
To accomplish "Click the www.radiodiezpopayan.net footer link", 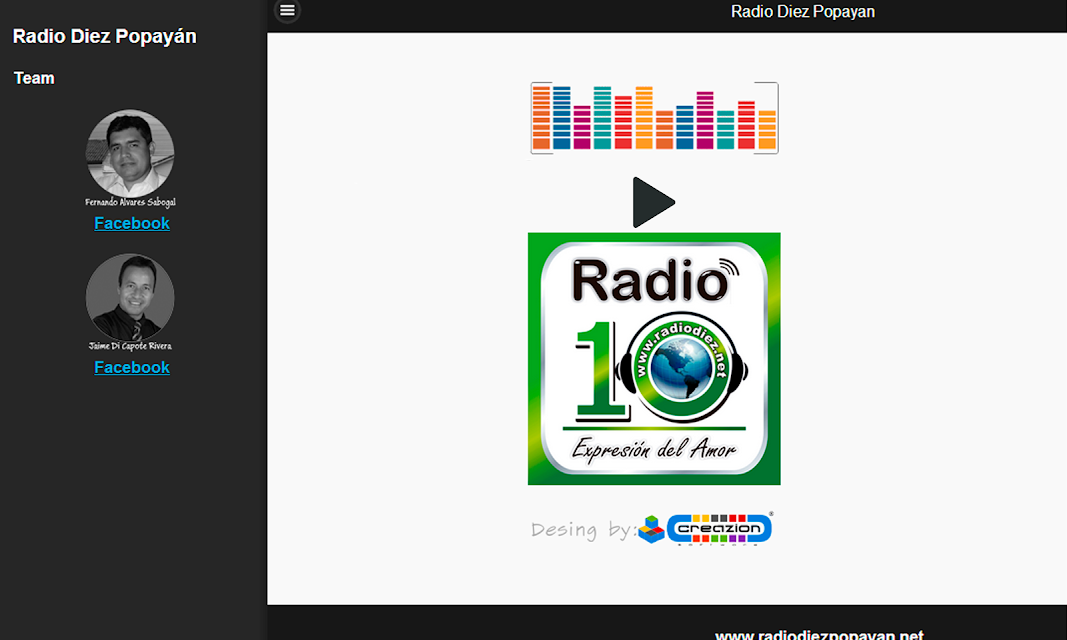I will click(819, 635).
